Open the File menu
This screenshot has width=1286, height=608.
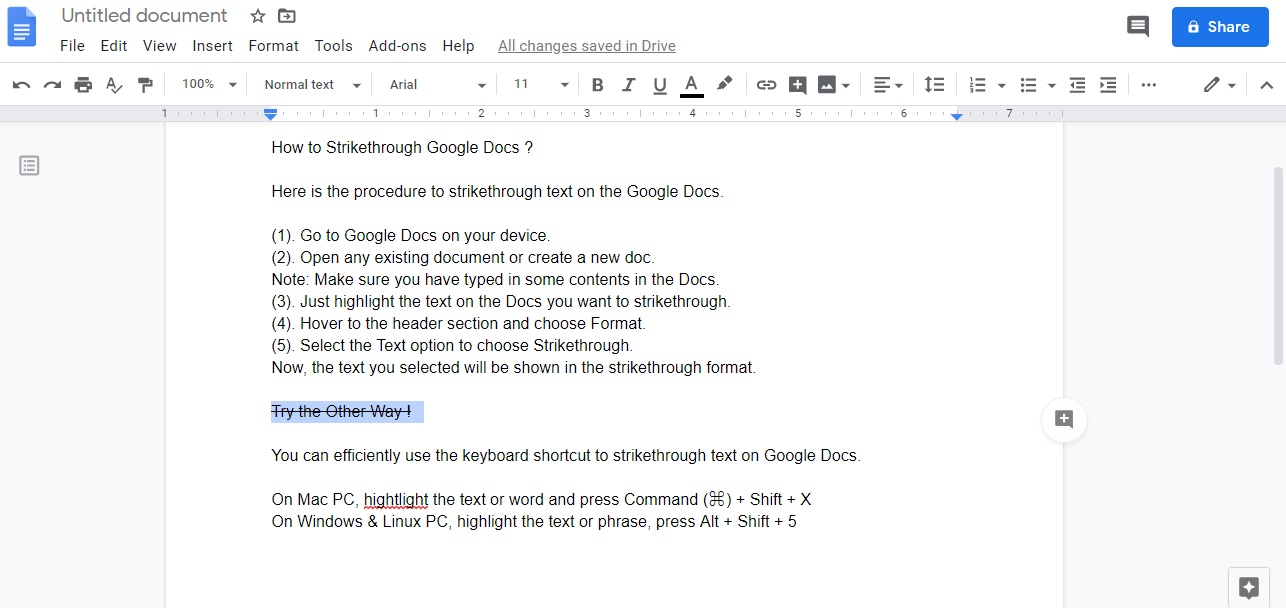pos(72,46)
